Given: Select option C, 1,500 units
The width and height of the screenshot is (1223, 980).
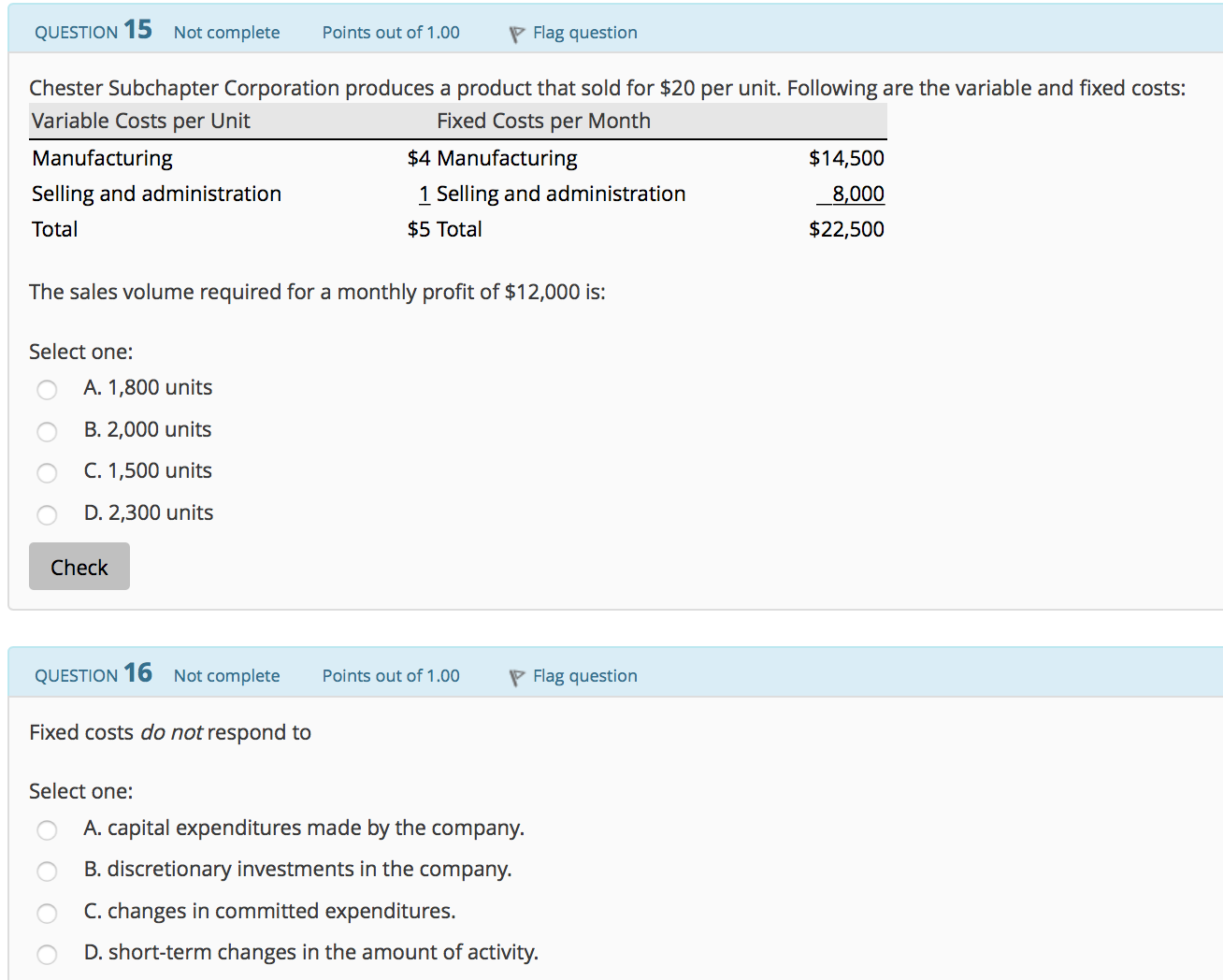Looking at the screenshot, I should (47, 472).
